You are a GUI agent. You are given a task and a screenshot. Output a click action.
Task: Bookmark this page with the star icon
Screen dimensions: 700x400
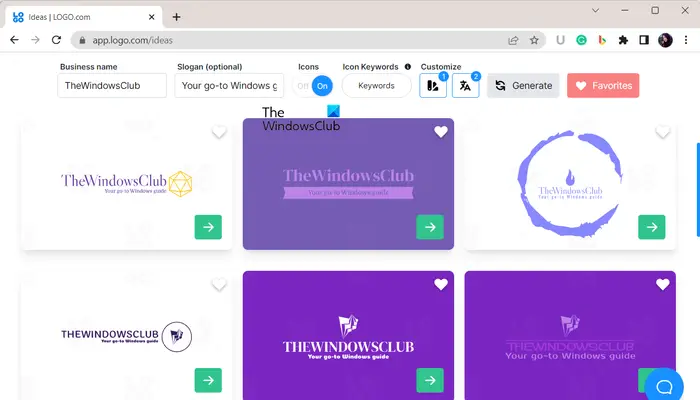coord(534,41)
